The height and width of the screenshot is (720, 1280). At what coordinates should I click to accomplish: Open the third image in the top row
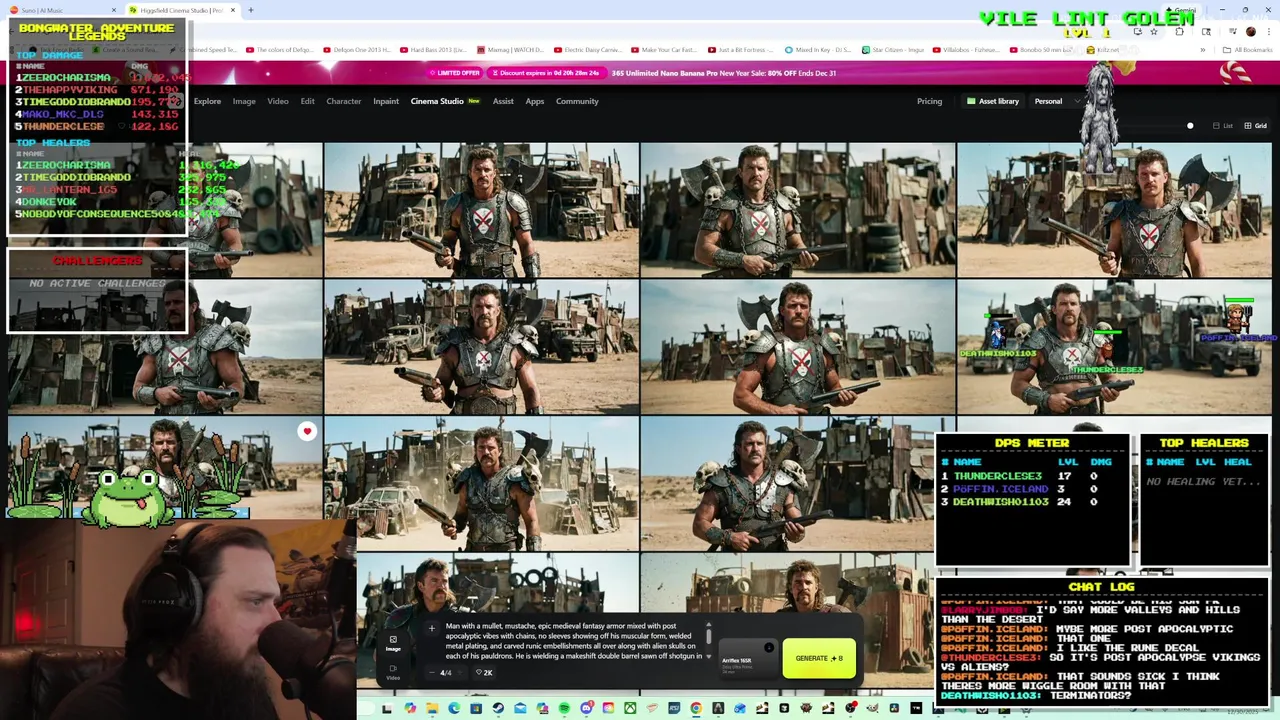798,209
